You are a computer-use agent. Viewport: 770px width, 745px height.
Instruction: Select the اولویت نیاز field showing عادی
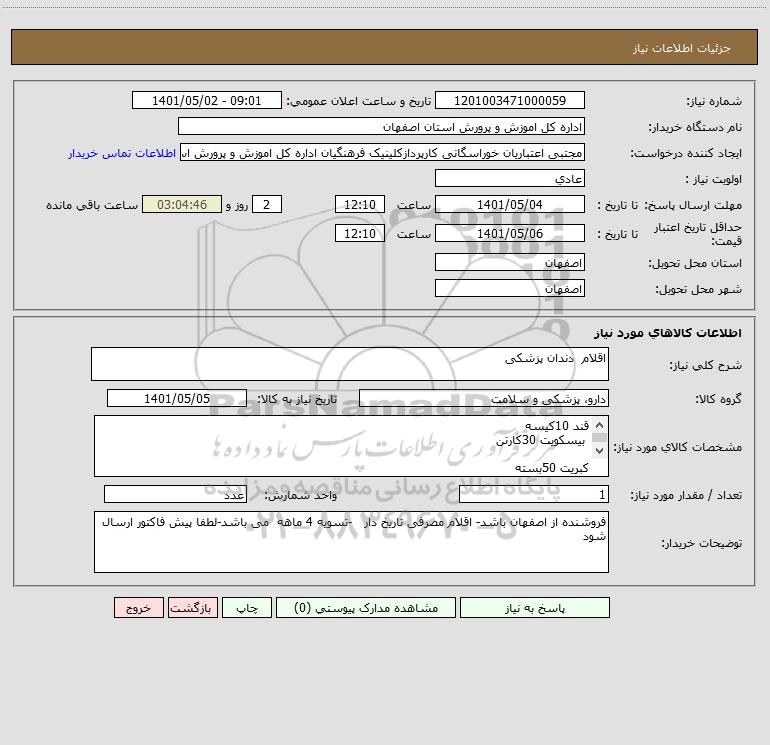point(510,178)
